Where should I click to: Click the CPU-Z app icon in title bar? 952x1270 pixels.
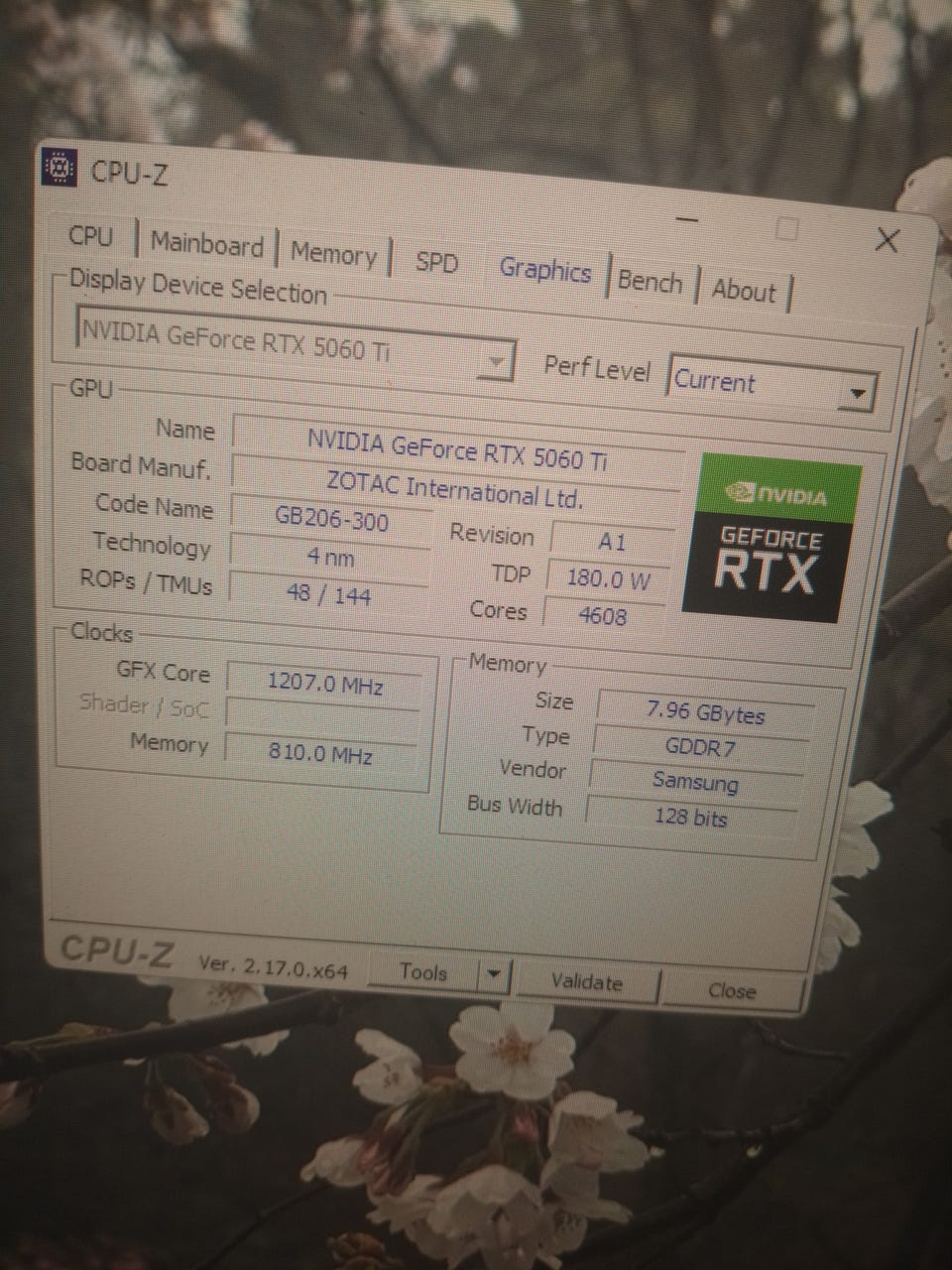click(59, 169)
